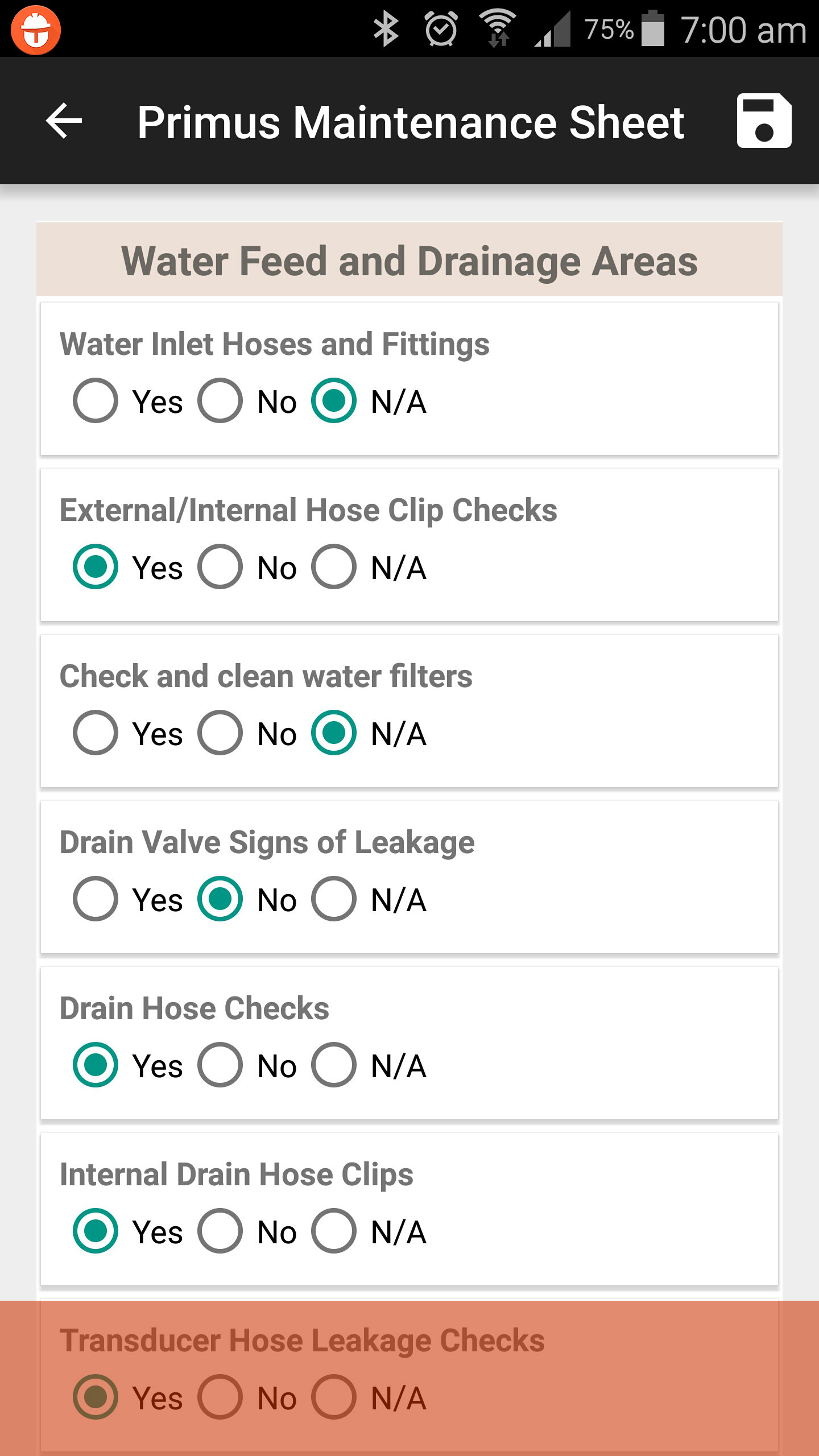Tap the Wi-Fi signal icon
The height and width of the screenshot is (1456, 819).
[498, 28]
